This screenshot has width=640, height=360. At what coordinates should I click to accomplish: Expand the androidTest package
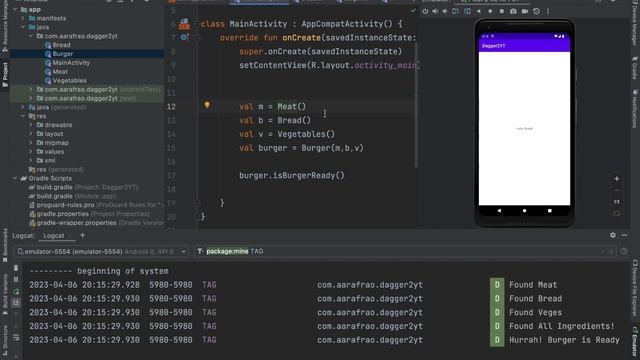click(31, 89)
